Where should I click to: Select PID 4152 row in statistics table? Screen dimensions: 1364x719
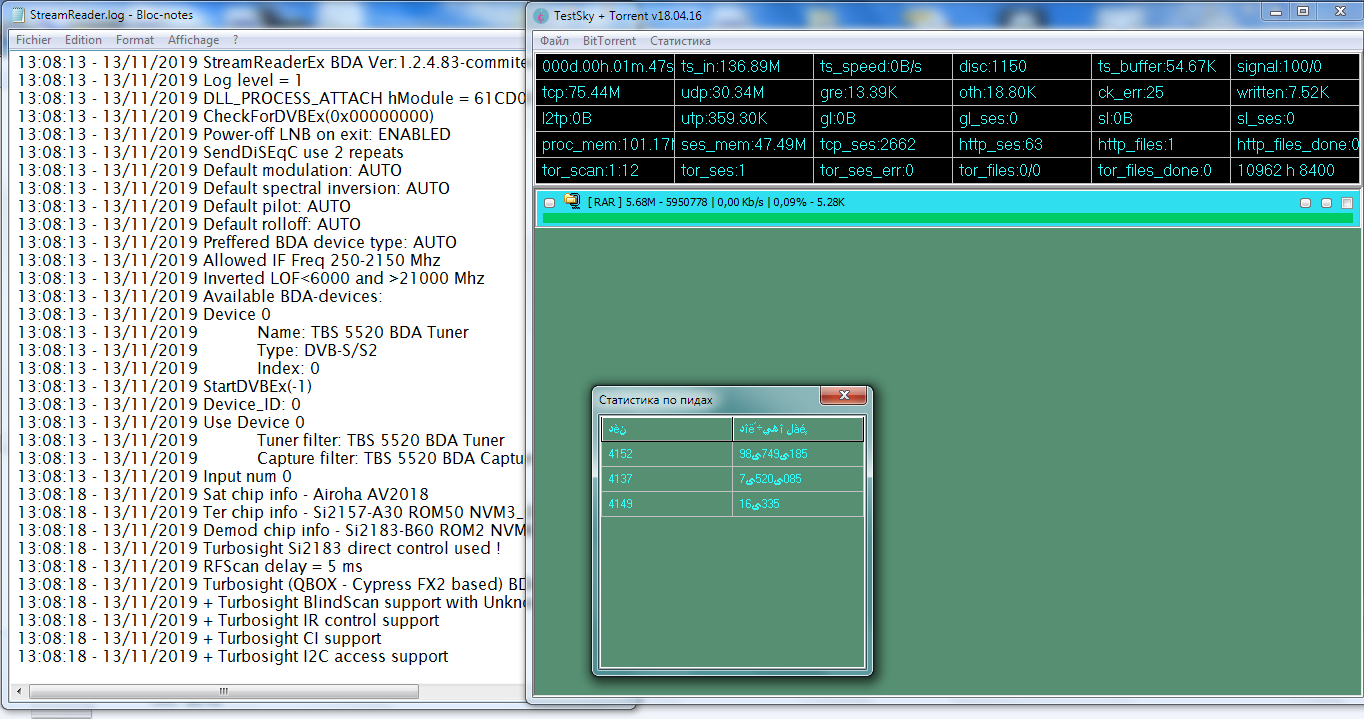666,454
